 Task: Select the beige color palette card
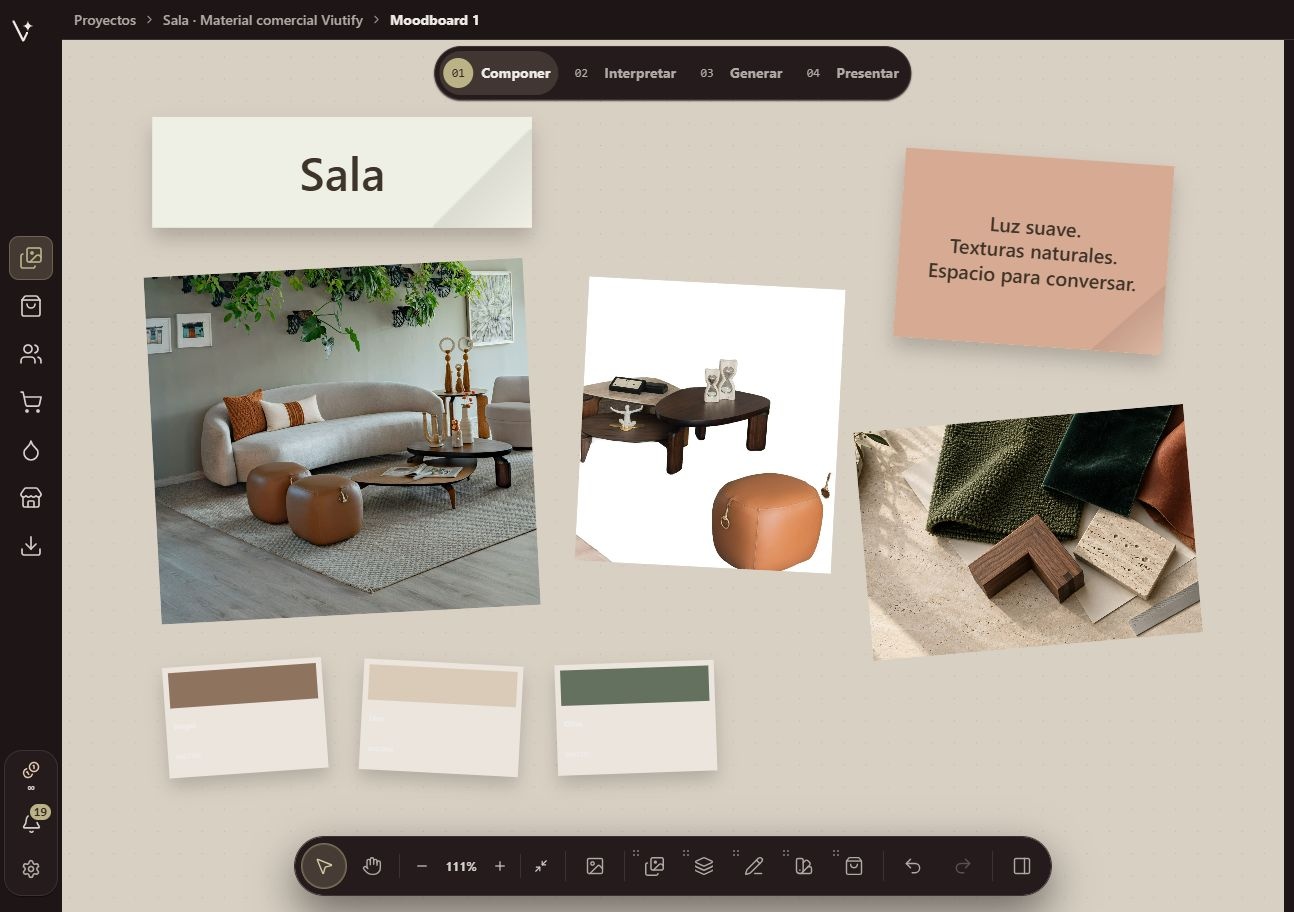[x=441, y=717]
